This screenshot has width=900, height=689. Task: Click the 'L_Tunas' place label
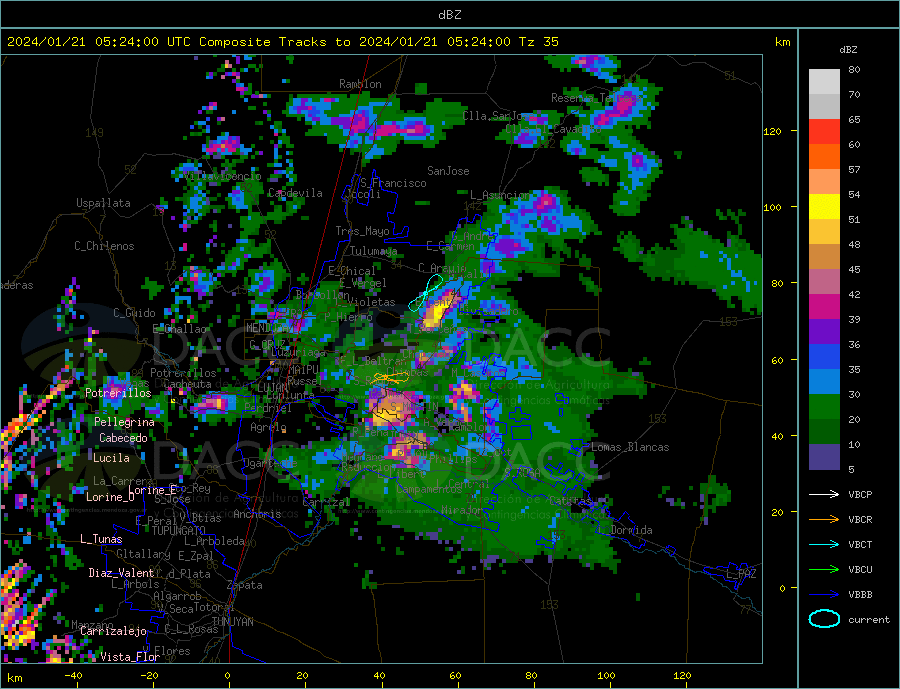click(x=101, y=539)
